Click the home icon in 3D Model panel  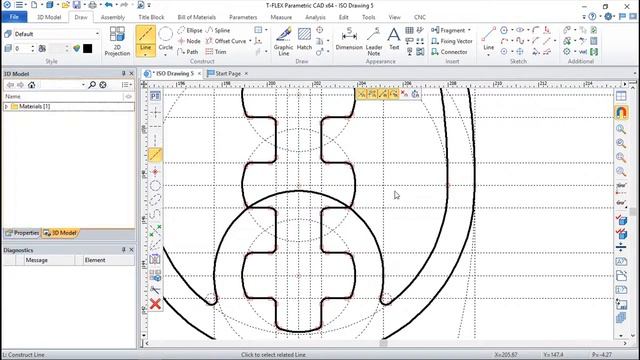point(31,84)
